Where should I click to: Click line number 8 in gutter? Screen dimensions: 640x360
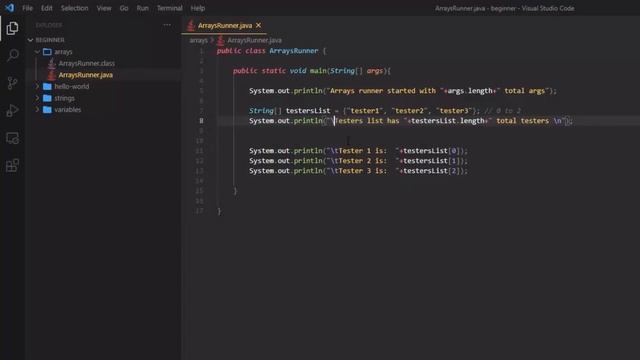pyautogui.click(x=201, y=121)
